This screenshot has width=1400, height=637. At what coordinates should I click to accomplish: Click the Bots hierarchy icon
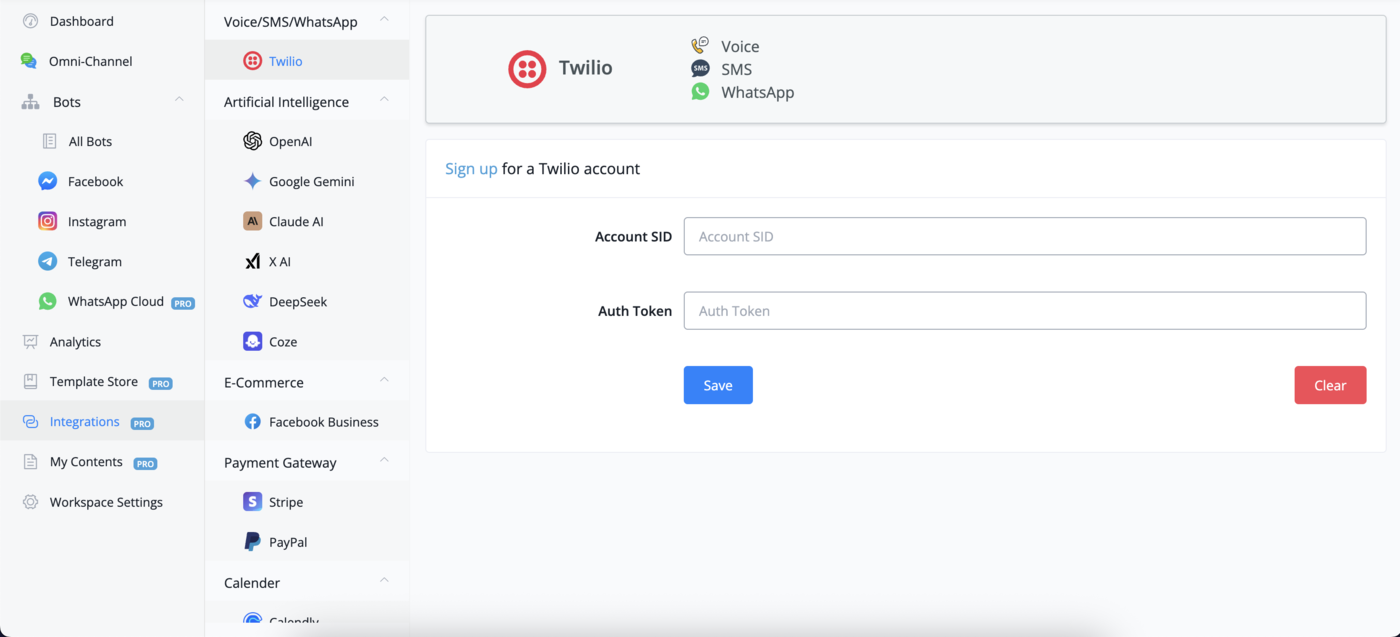[x=30, y=102]
